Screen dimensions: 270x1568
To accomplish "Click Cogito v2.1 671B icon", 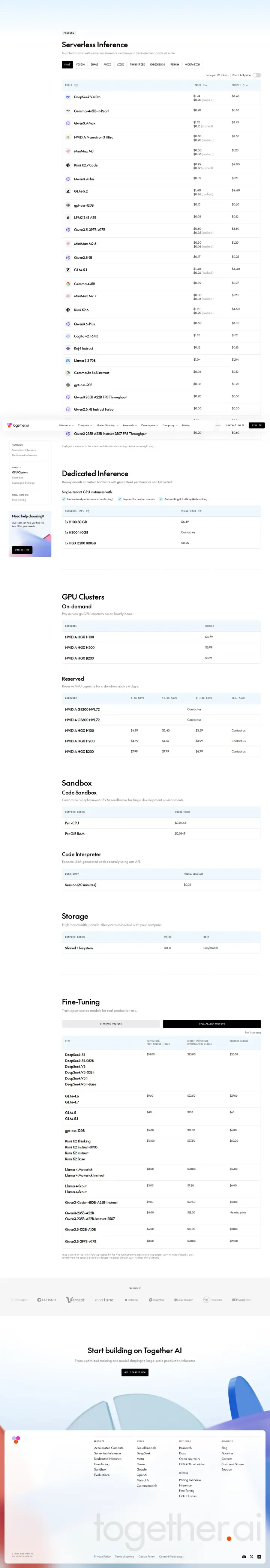I will (x=68, y=336).
